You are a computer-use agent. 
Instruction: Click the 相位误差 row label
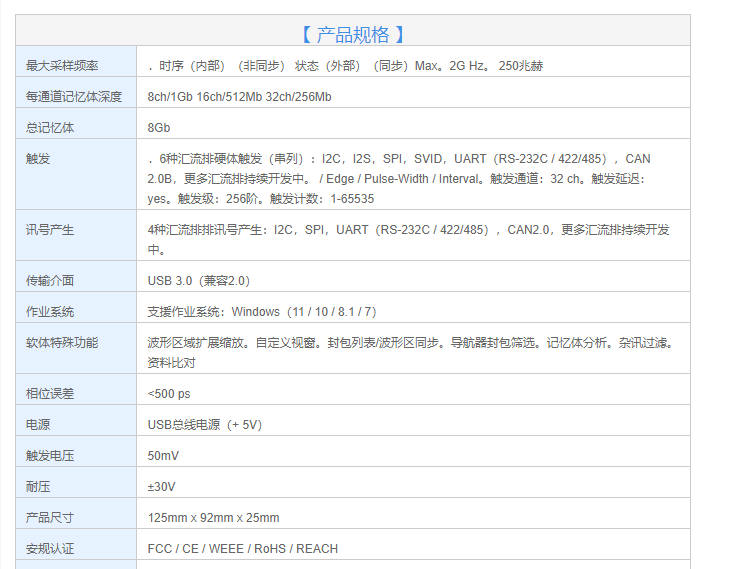click(x=50, y=394)
